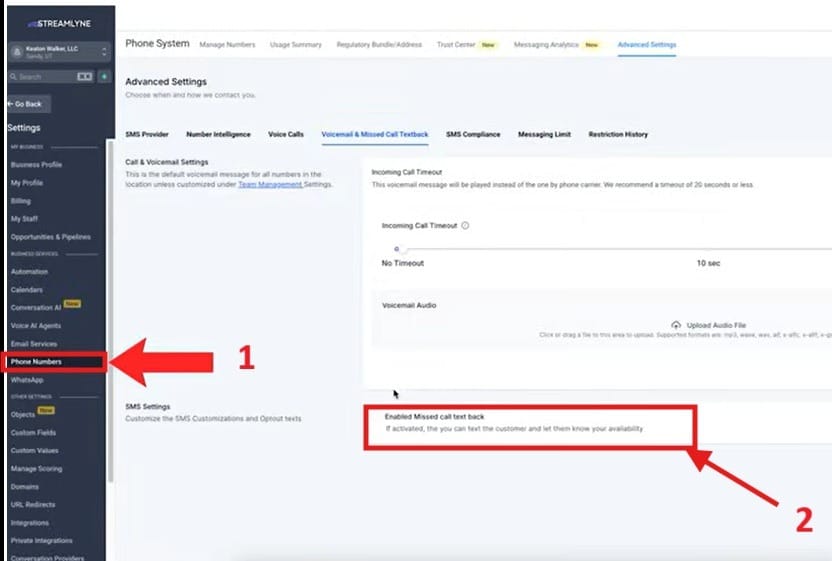Open Email Services settings
The image size is (832, 561).
[x=33, y=344]
